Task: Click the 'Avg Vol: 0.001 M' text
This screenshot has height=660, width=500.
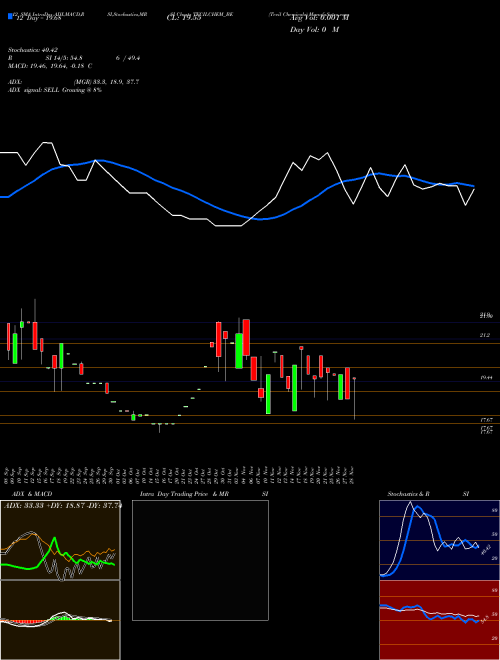Action: (x=319, y=18)
